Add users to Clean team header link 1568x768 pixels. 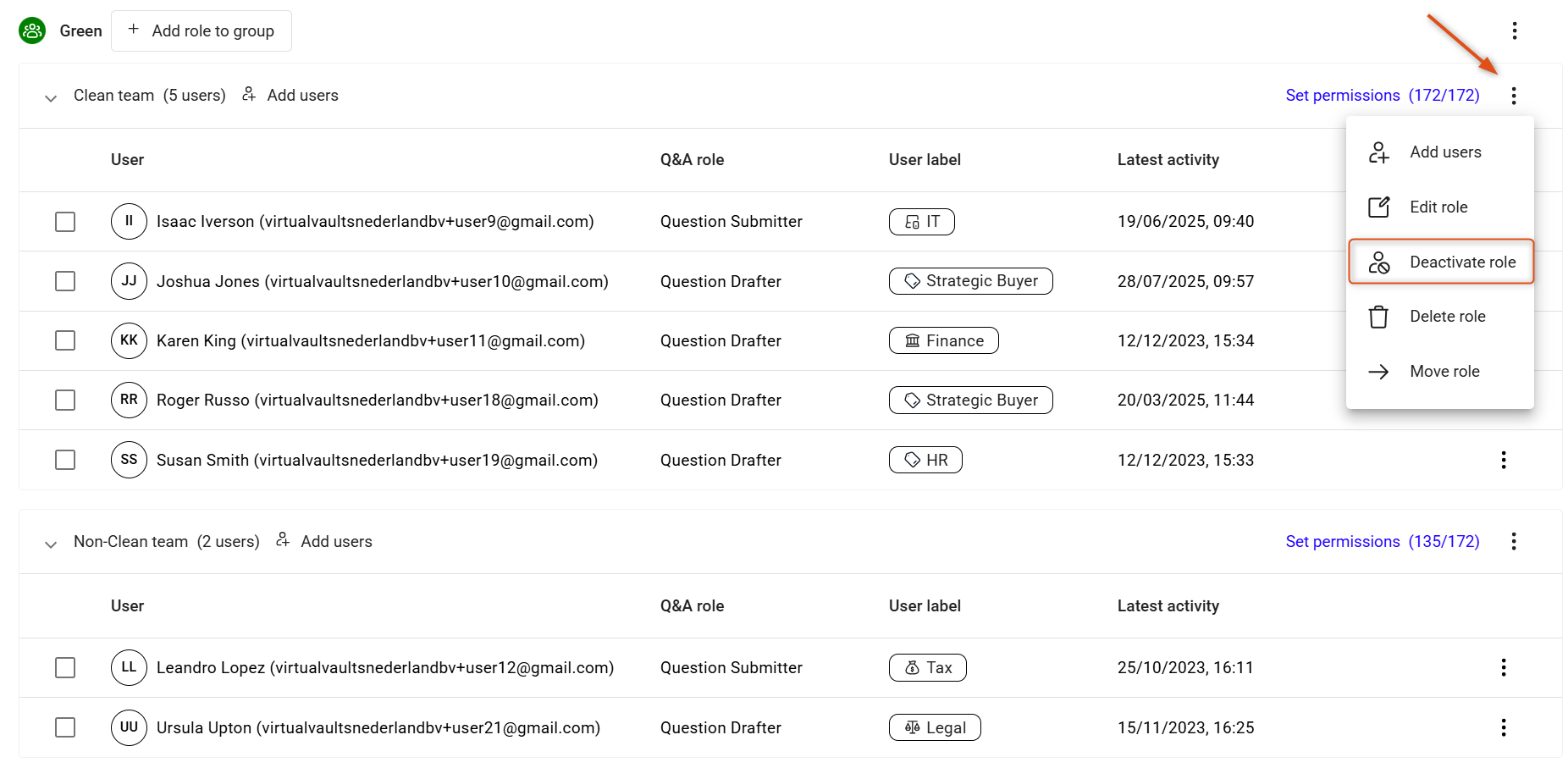290,95
